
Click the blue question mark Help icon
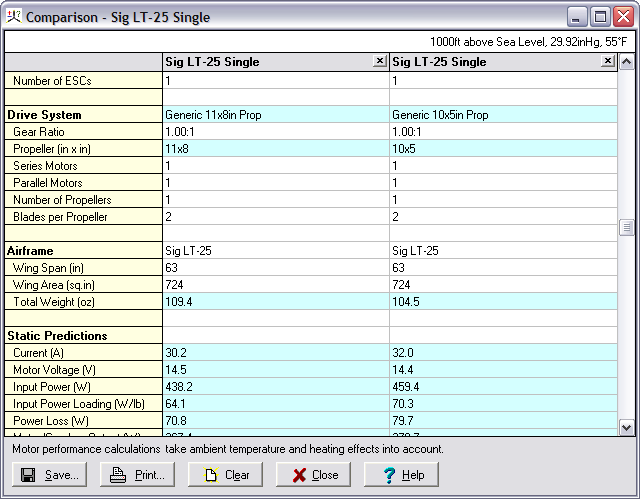pyautogui.click(x=389, y=475)
